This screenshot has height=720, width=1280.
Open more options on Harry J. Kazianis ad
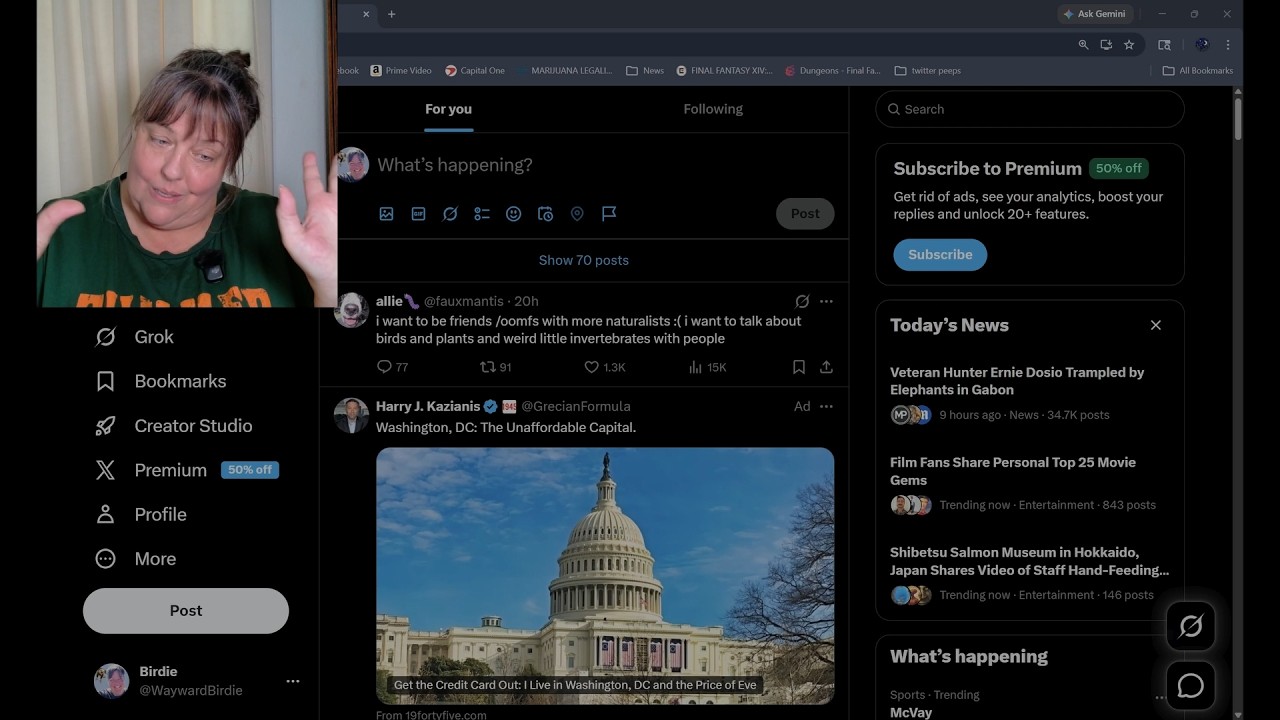826,406
